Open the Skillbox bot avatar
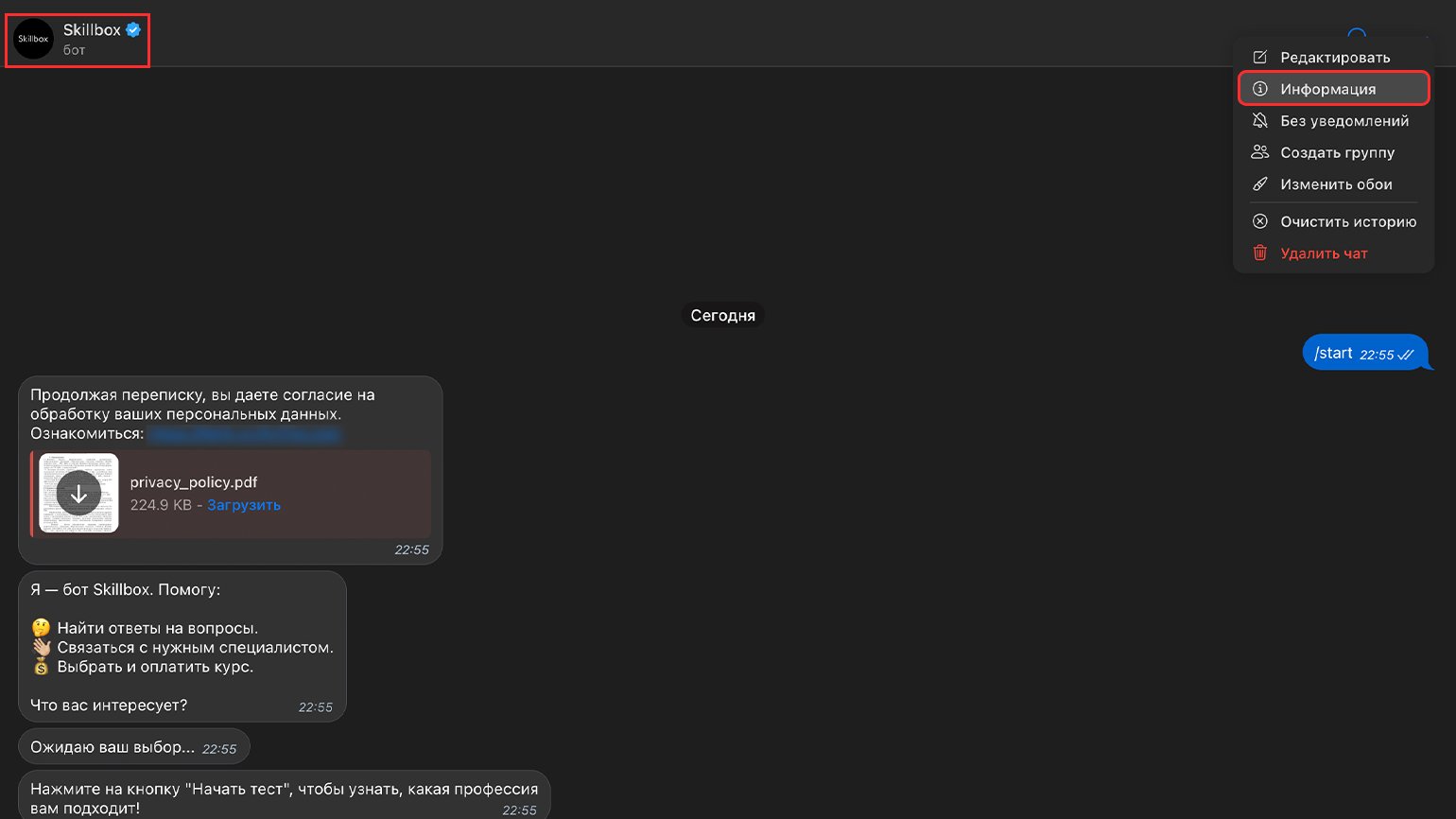1456x819 pixels. 33,39
